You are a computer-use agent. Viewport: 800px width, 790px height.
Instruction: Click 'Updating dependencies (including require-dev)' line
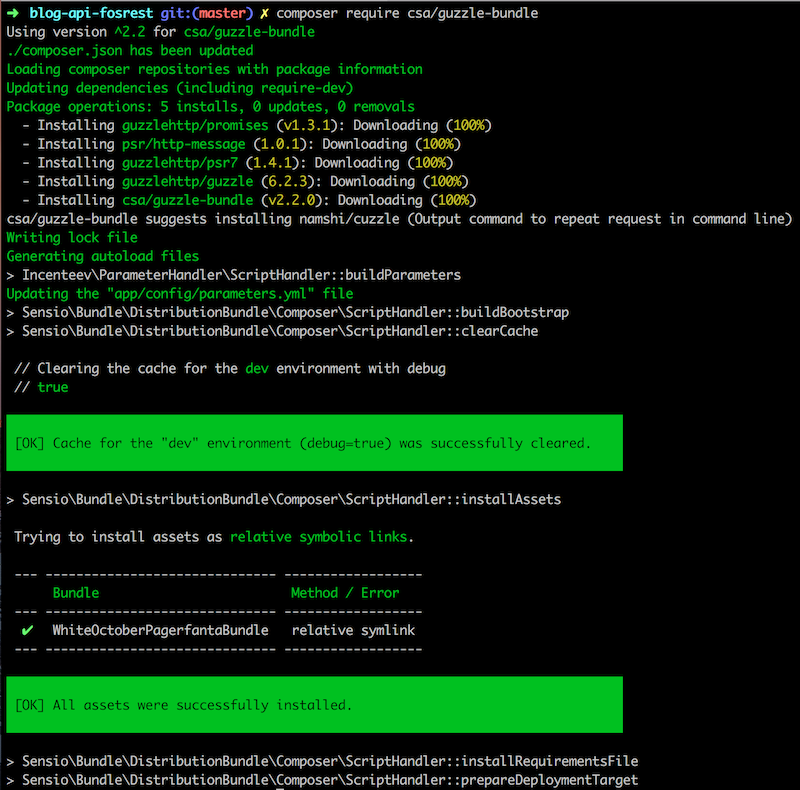pyautogui.click(x=180, y=88)
